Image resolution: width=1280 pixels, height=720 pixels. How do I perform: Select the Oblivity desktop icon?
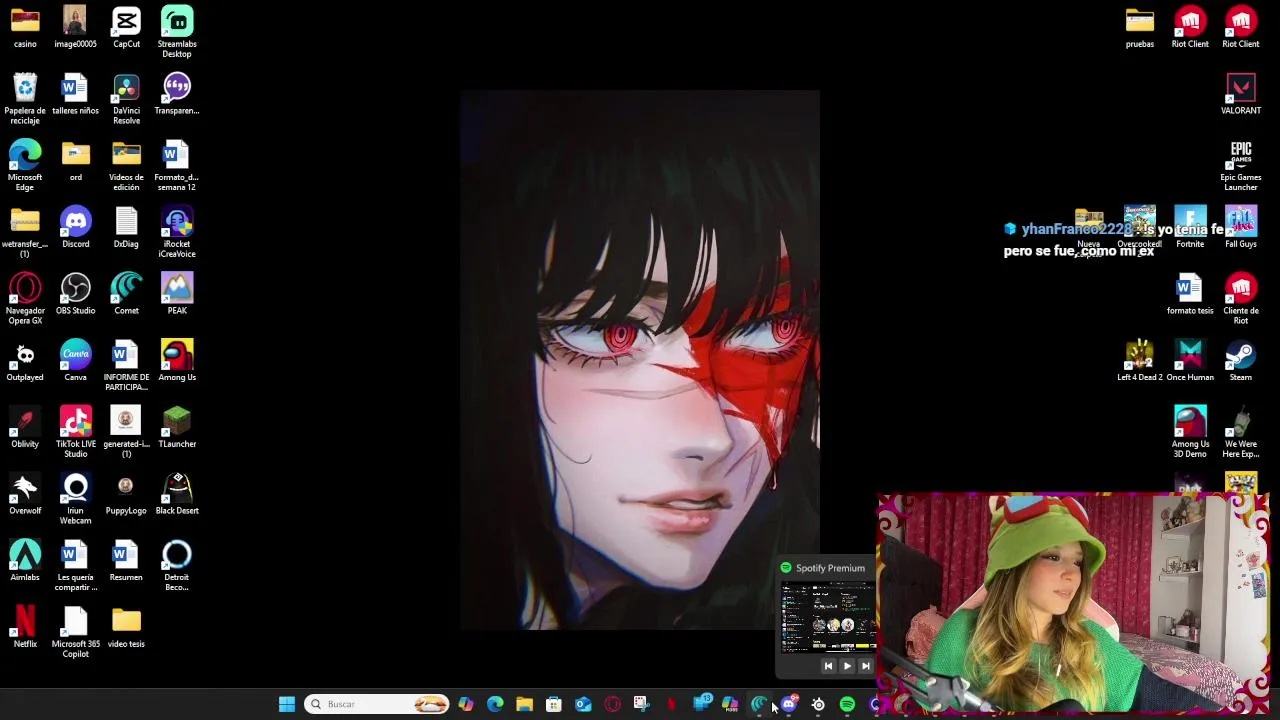[x=25, y=427]
